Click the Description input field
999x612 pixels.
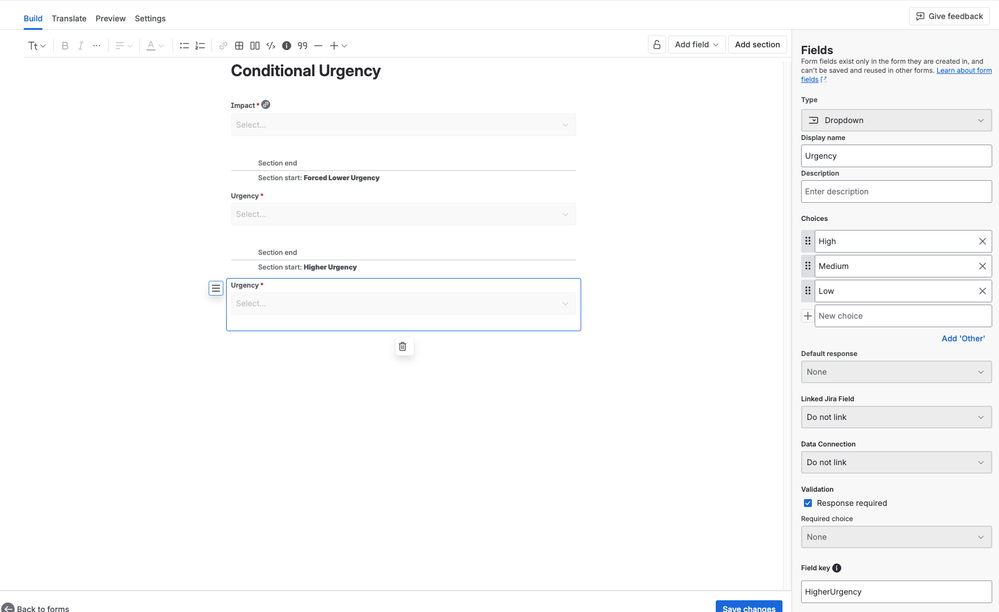pyautogui.click(x=896, y=192)
